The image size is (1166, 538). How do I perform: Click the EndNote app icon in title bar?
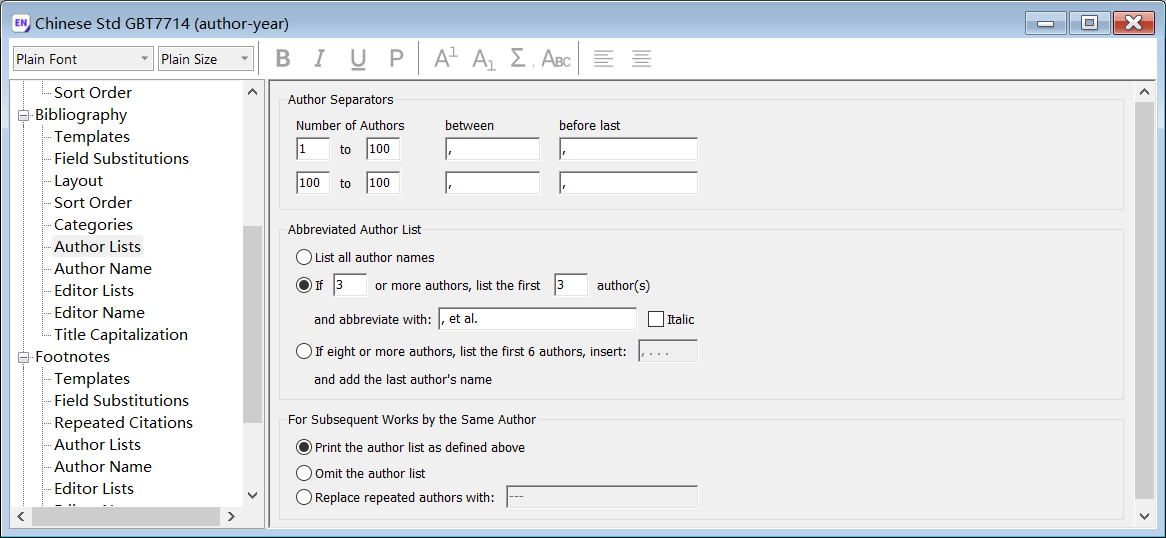click(x=22, y=23)
